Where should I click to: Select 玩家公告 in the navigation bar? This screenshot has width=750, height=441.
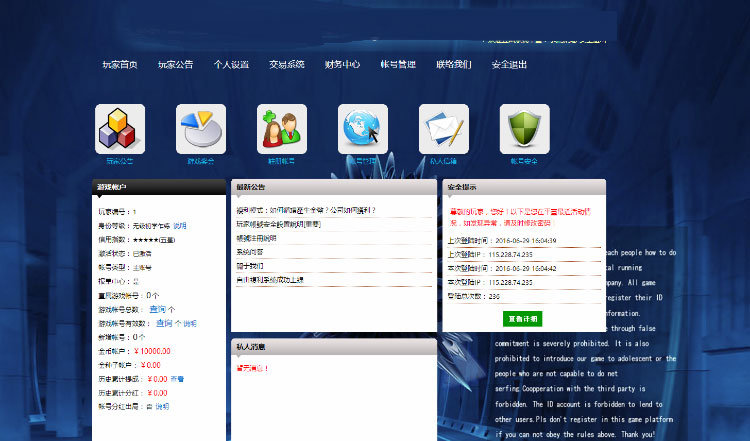click(x=175, y=64)
